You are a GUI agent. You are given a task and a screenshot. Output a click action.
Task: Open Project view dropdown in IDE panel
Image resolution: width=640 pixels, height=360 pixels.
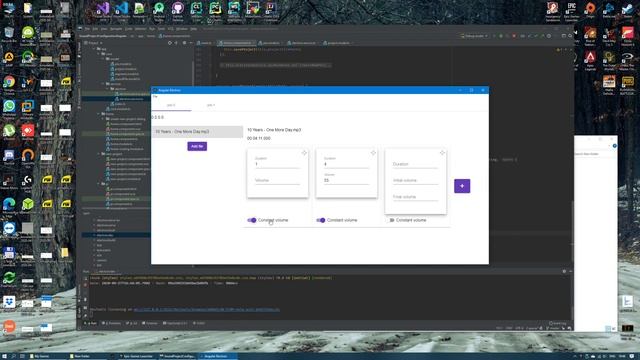point(93,43)
